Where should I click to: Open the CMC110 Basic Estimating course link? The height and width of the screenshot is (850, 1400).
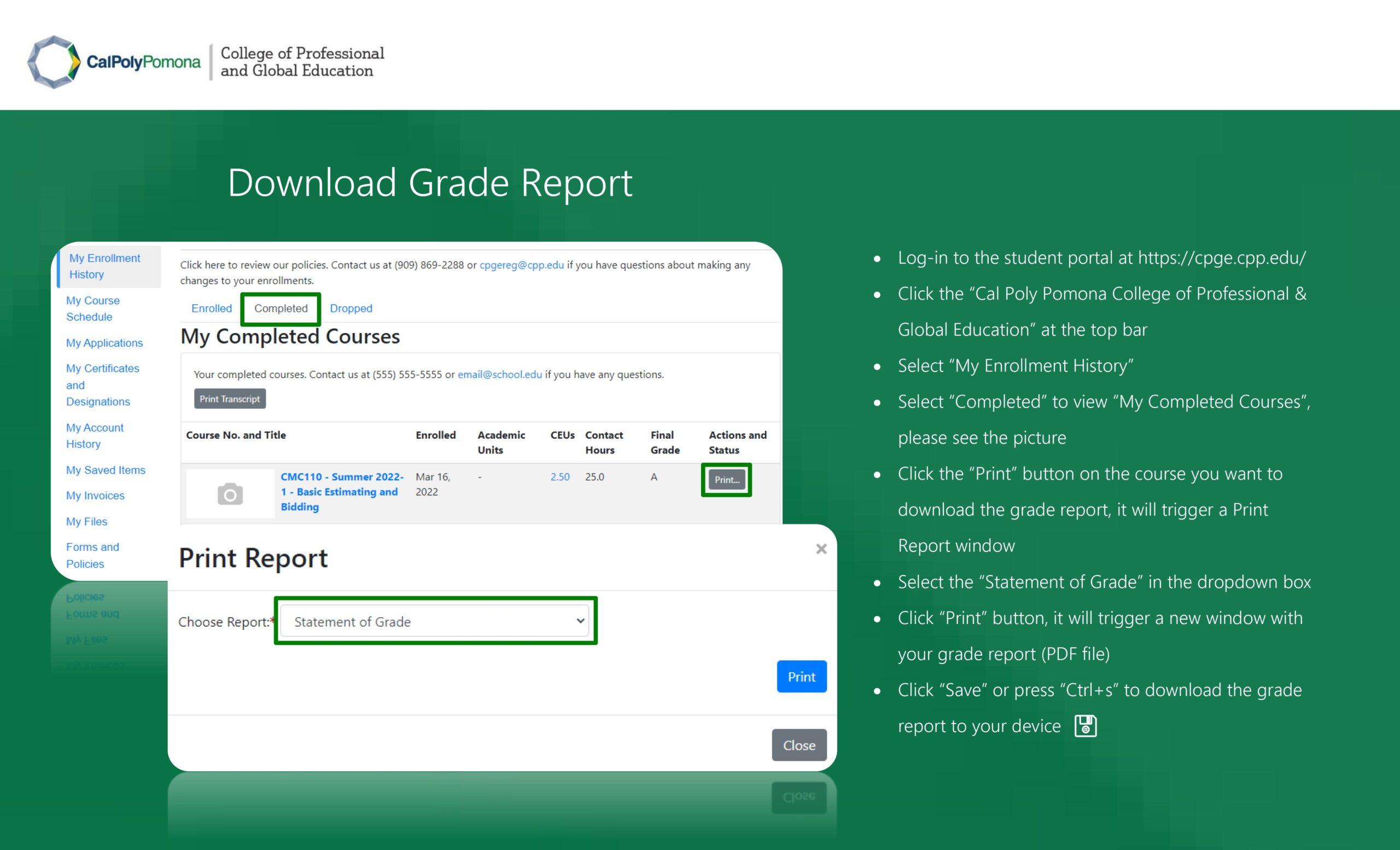(341, 492)
